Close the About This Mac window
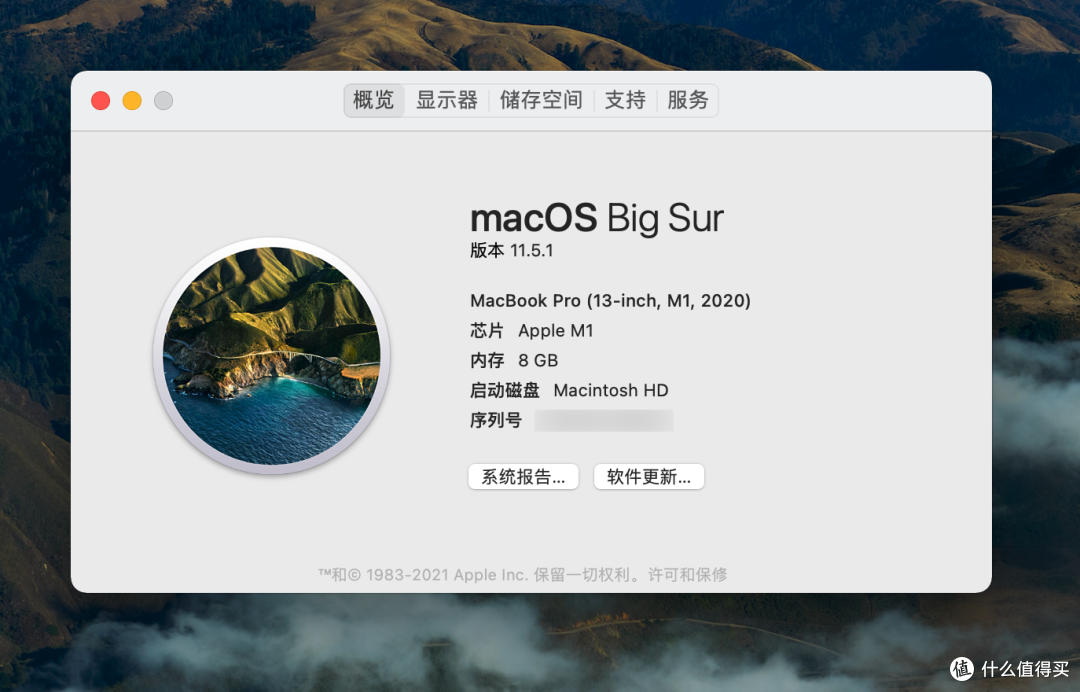The image size is (1080, 692). (101, 101)
